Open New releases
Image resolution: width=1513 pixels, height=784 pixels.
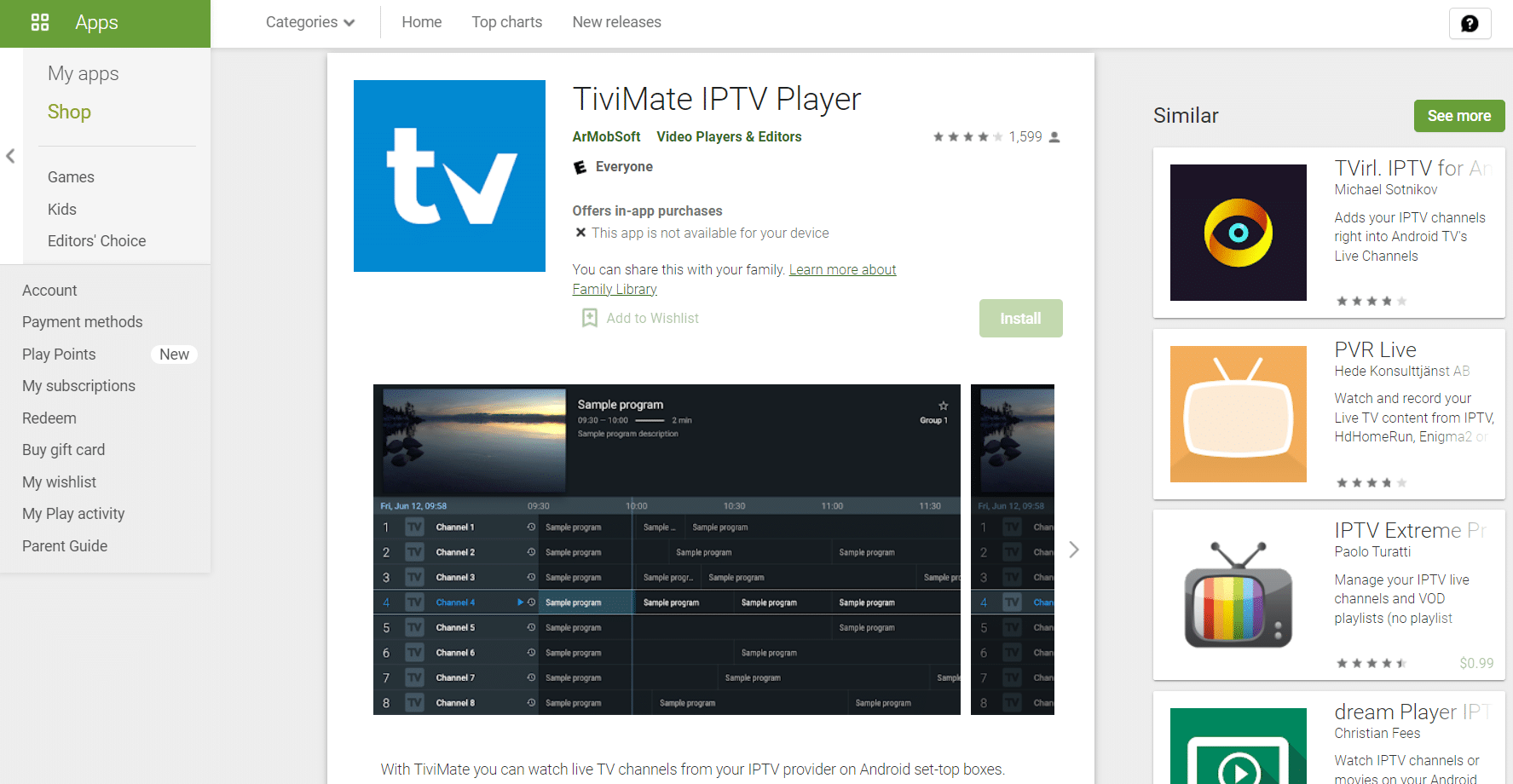[x=616, y=22]
